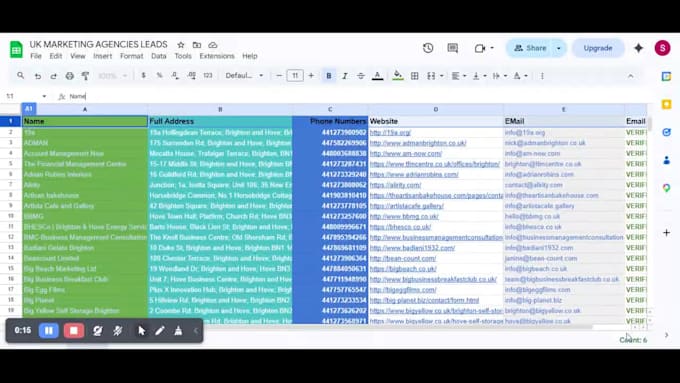Click the Undo arrow
Image resolution: width=680 pixels, height=383 pixels.
point(38,76)
